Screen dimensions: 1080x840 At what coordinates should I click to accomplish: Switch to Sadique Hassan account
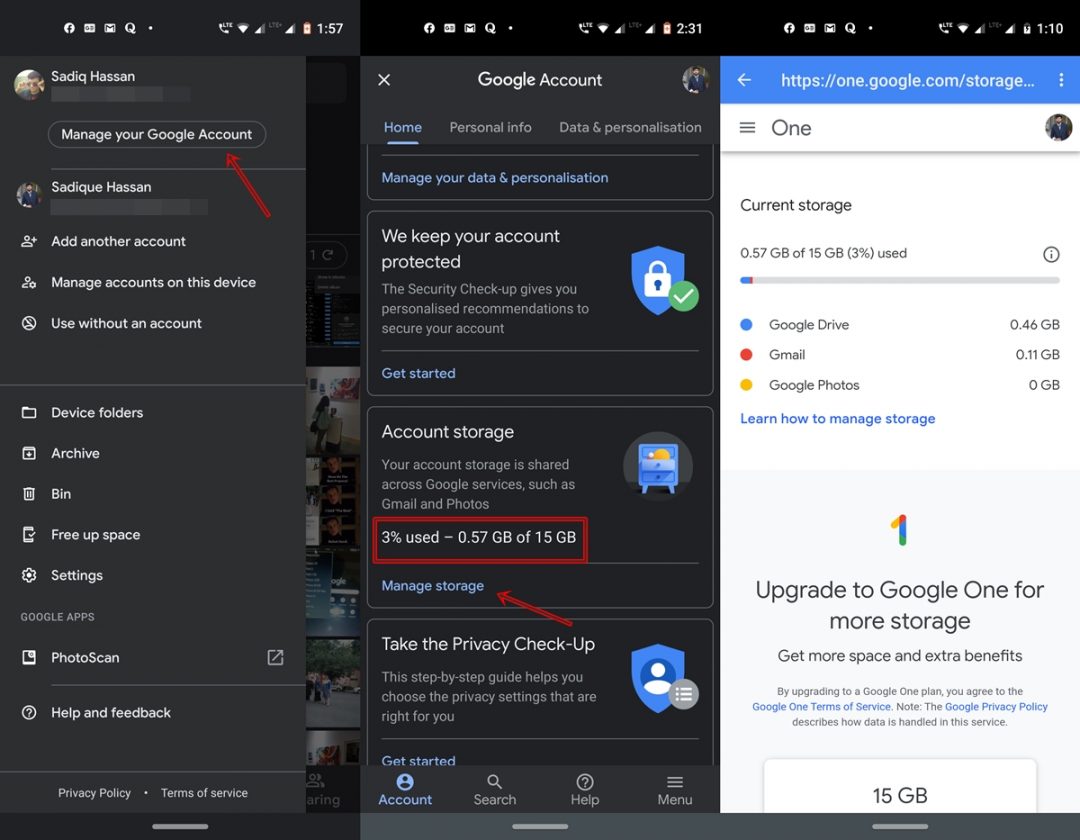click(153, 196)
